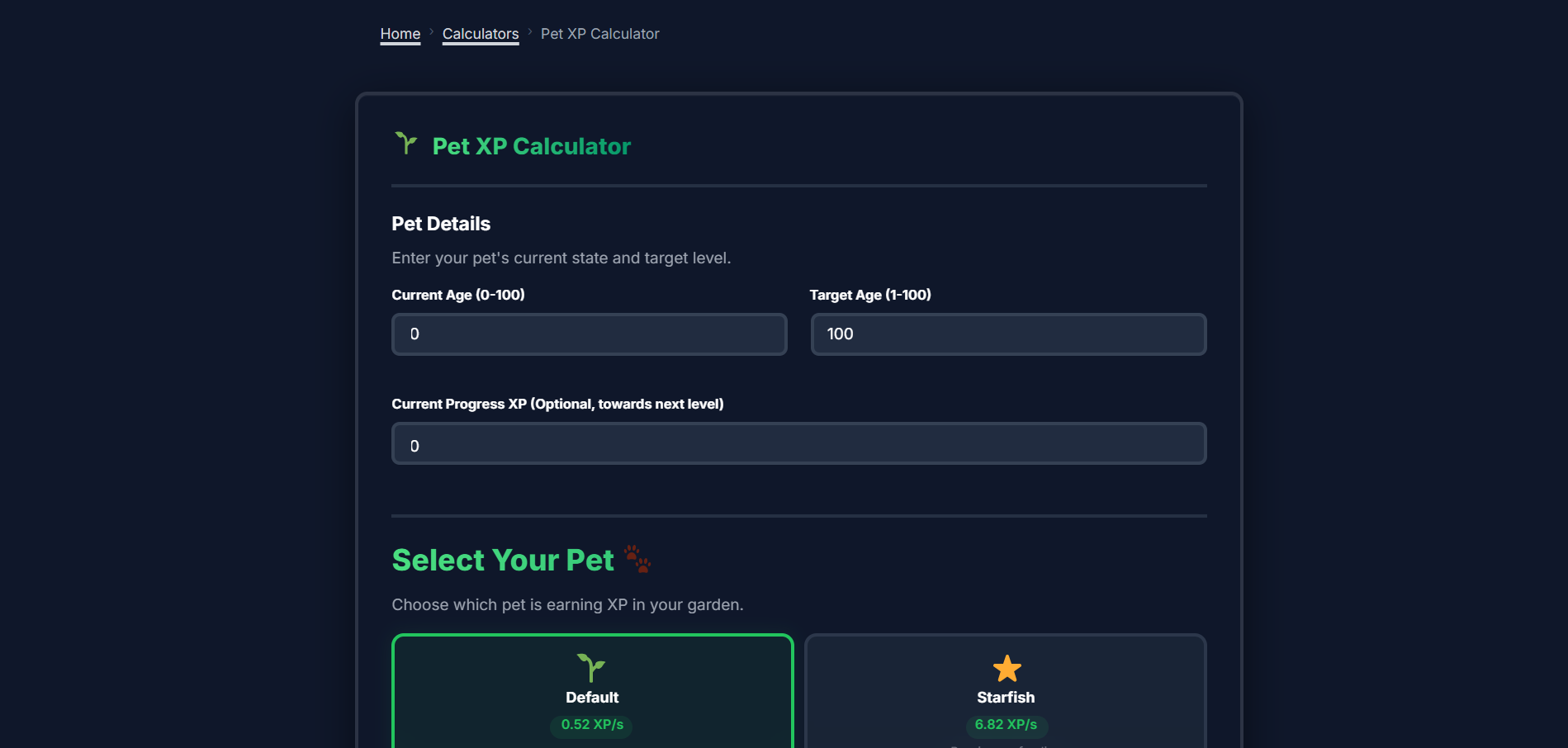
Task: Click the Pet XP Calculator breadcrumb item
Action: click(599, 33)
